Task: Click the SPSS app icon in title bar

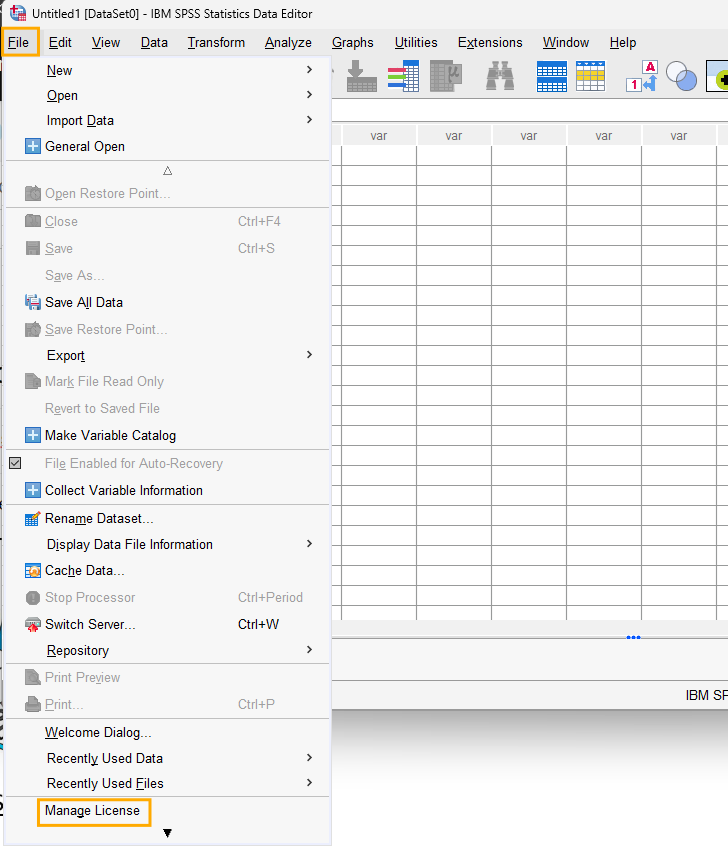Action: (x=18, y=13)
